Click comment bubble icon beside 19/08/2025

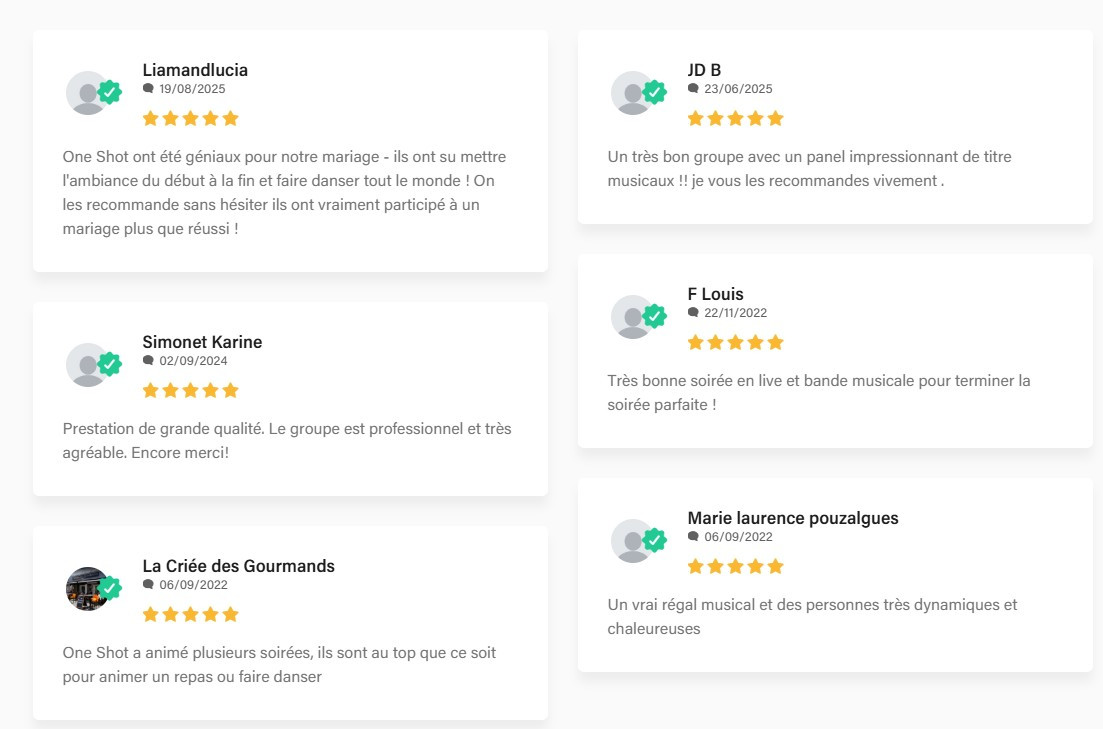149,88
